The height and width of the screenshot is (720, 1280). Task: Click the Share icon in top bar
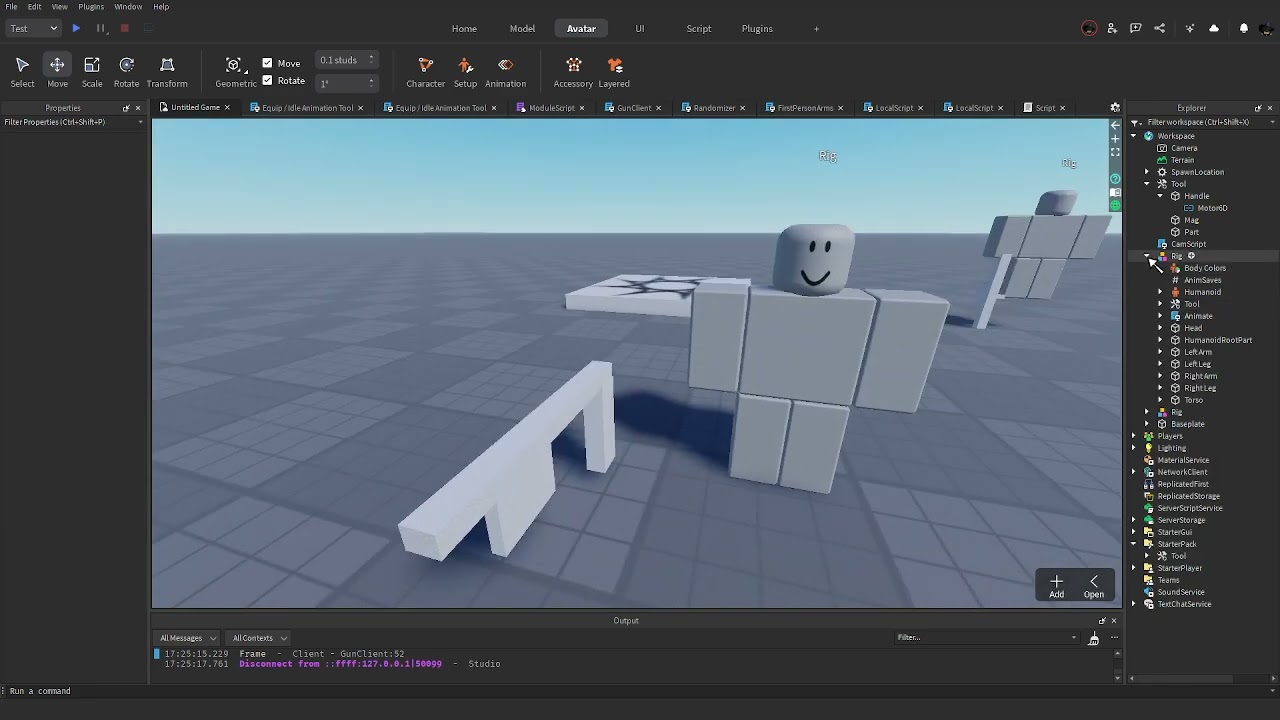tap(1160, 28)
